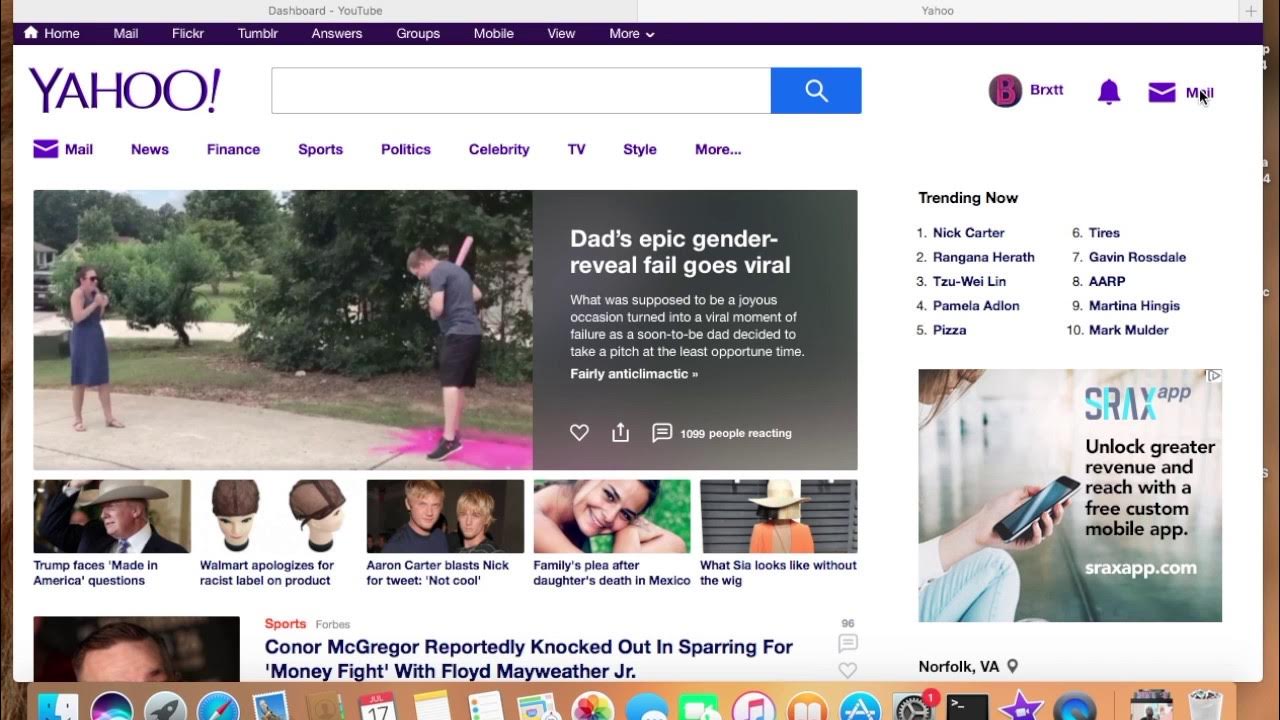Open Mail via the envelope icon next to Brxtt
Screen dimensions: 1280x720
[x=1162, y=92]
